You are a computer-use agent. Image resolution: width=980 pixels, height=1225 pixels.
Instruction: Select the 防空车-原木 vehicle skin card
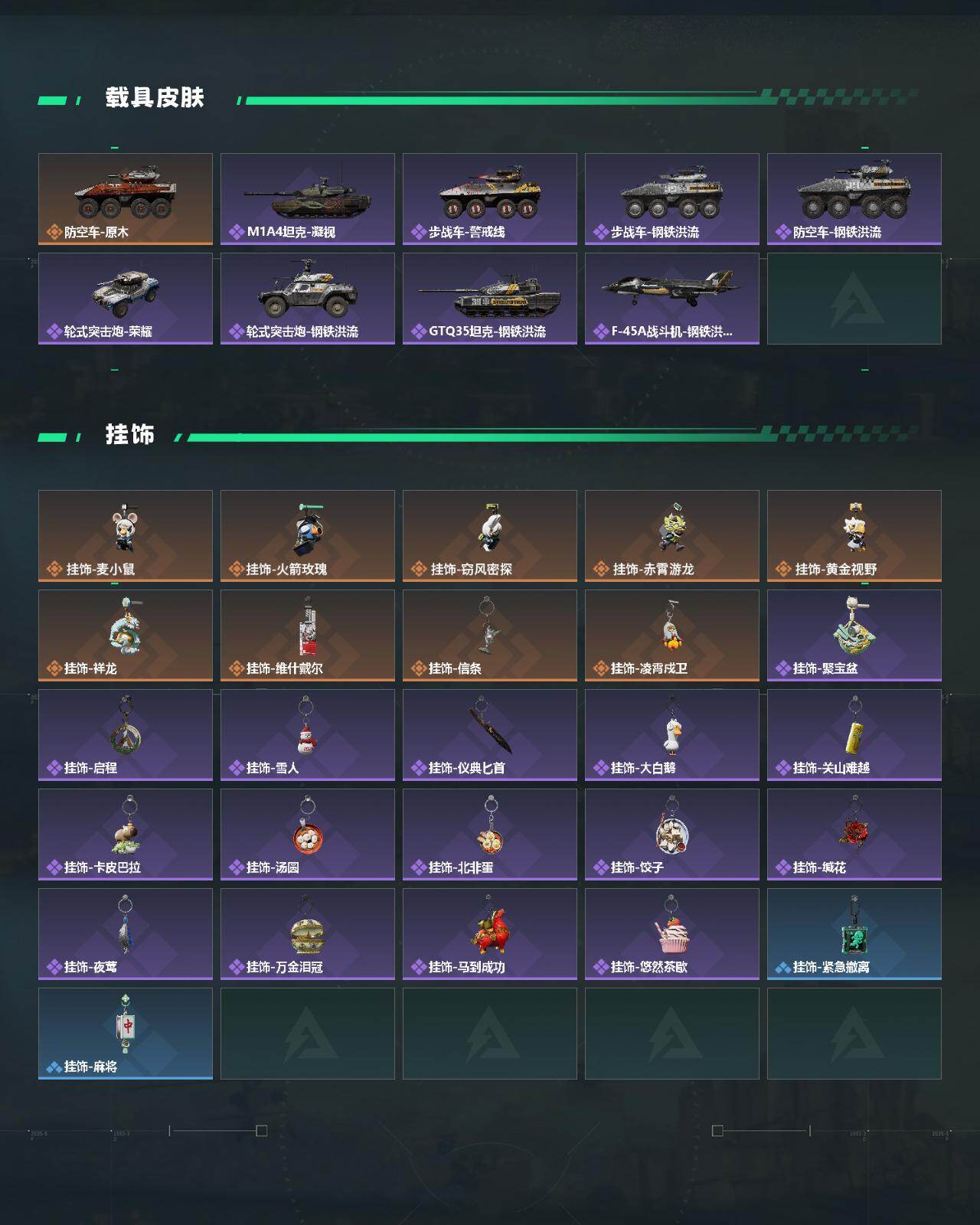click(x=126, y=199)
